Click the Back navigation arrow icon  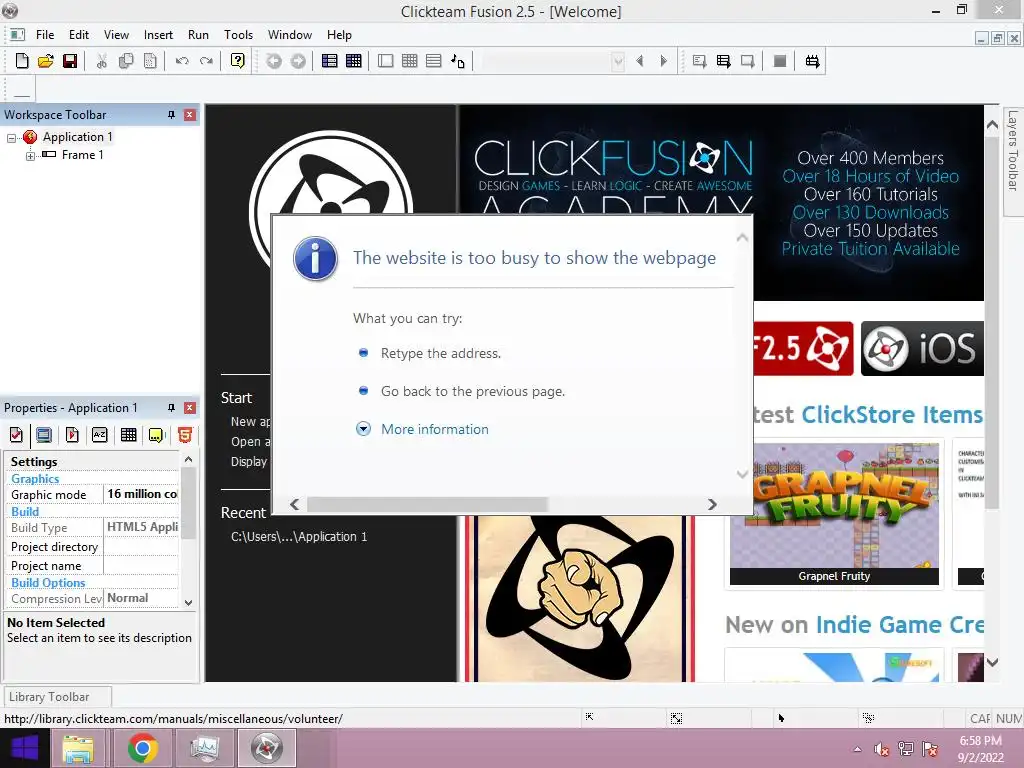click(274, 61)
